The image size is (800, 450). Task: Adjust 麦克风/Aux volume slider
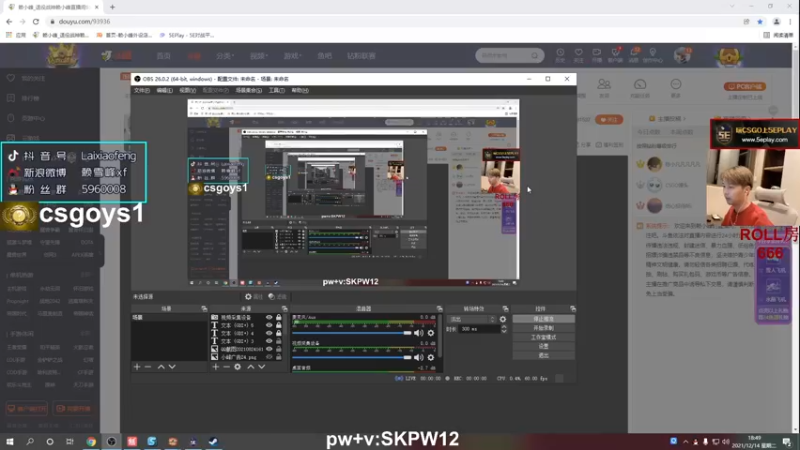click(352, 333)
